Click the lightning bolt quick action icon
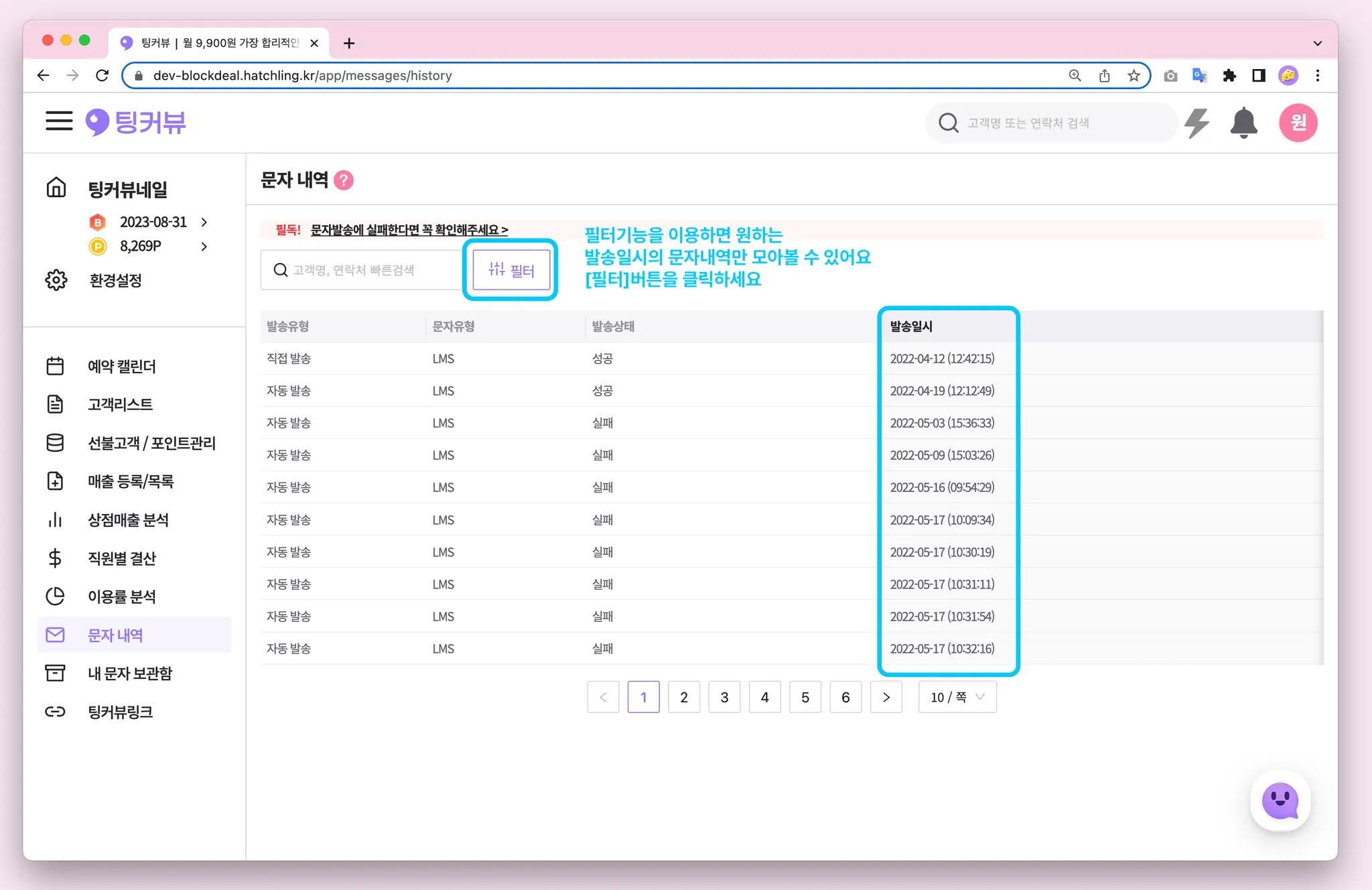 point(1196,123)
